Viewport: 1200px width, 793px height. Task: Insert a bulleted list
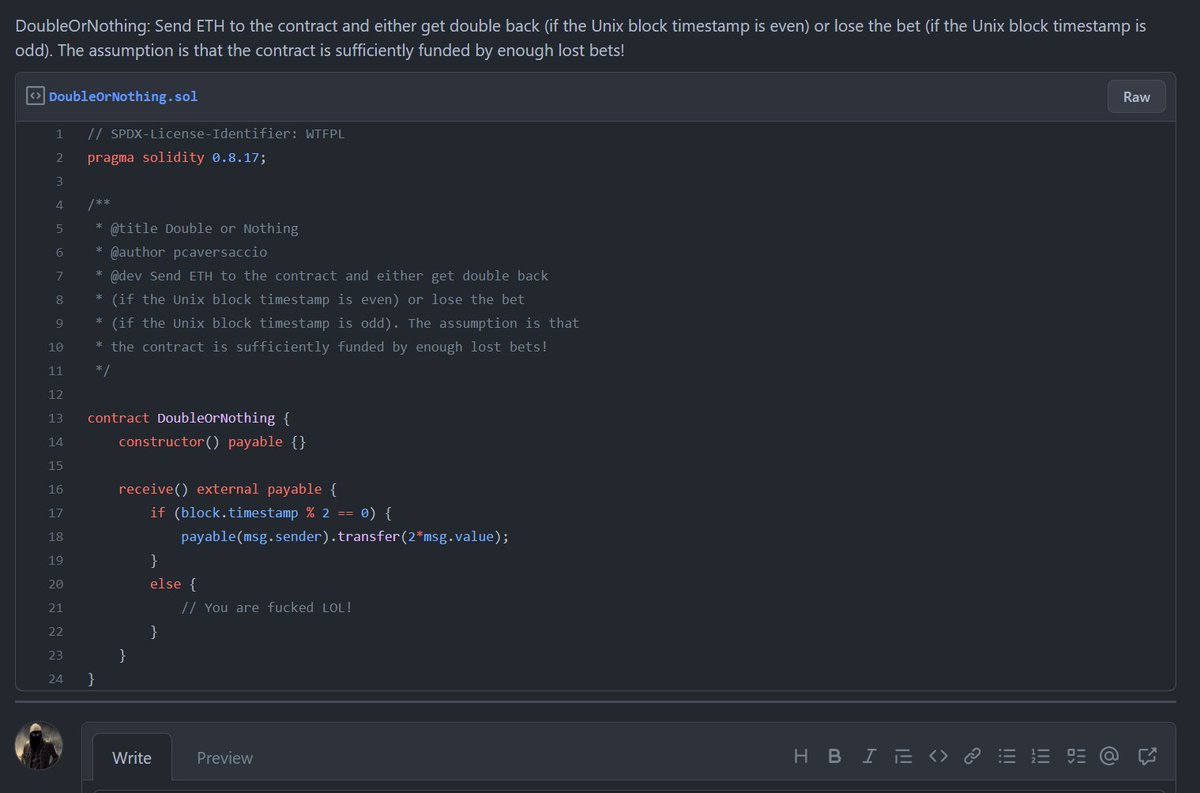(1008, 757)
